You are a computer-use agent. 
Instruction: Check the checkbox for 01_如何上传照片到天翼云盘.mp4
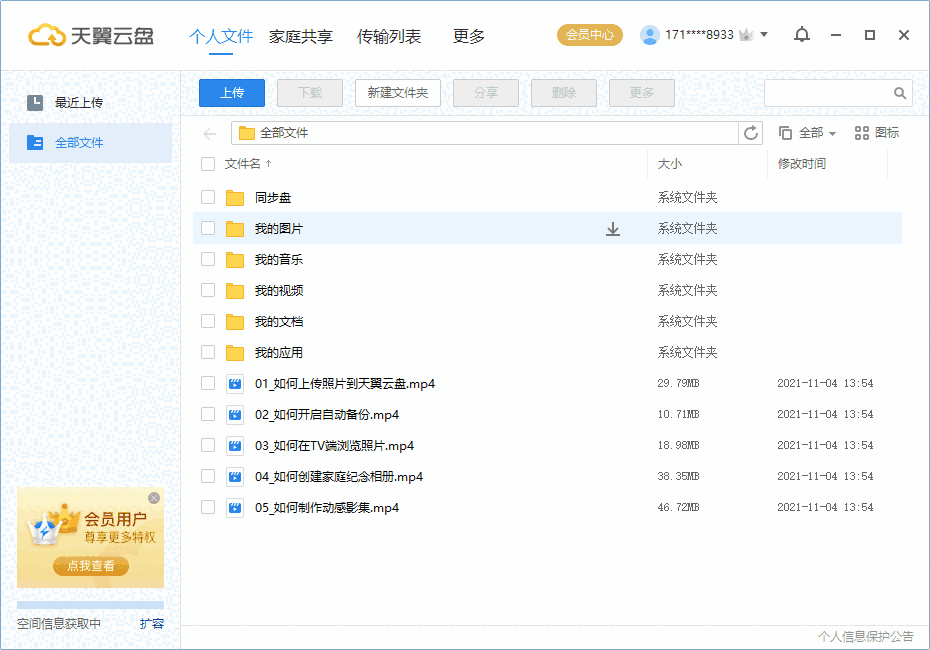(207, 383)
